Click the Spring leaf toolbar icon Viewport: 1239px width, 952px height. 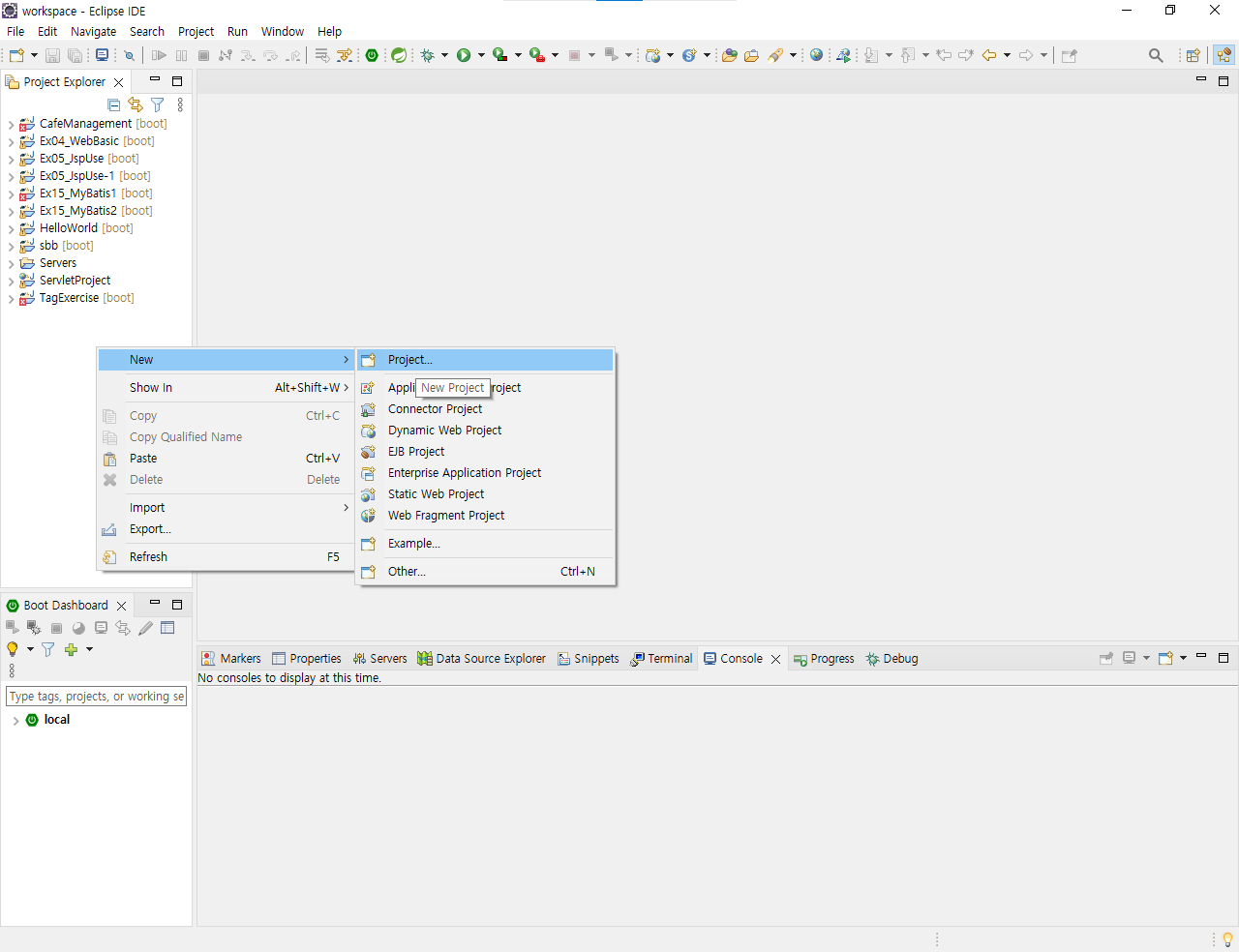click(399, 55)
